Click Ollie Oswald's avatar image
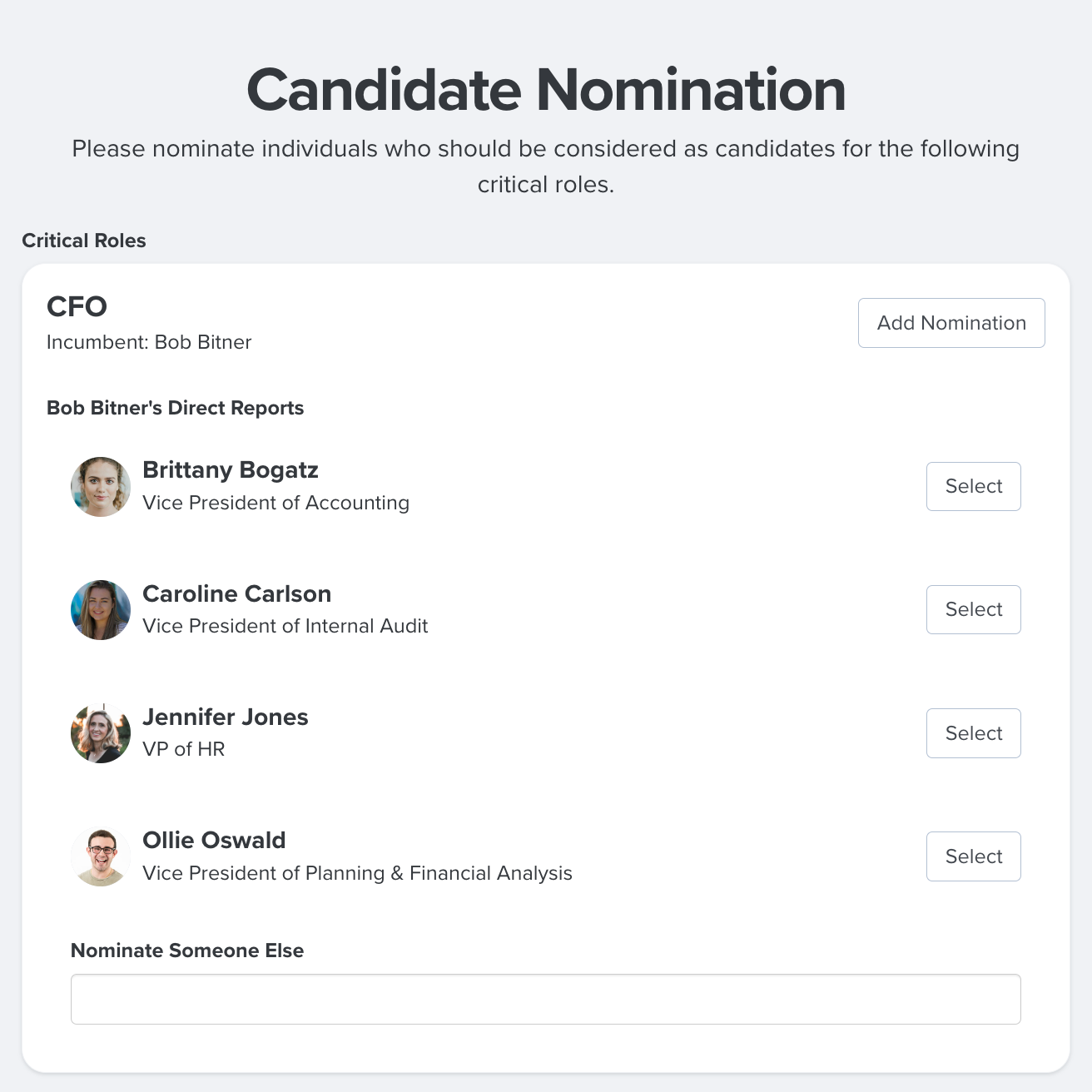1092x1092 pixels. tap(101, 856)
